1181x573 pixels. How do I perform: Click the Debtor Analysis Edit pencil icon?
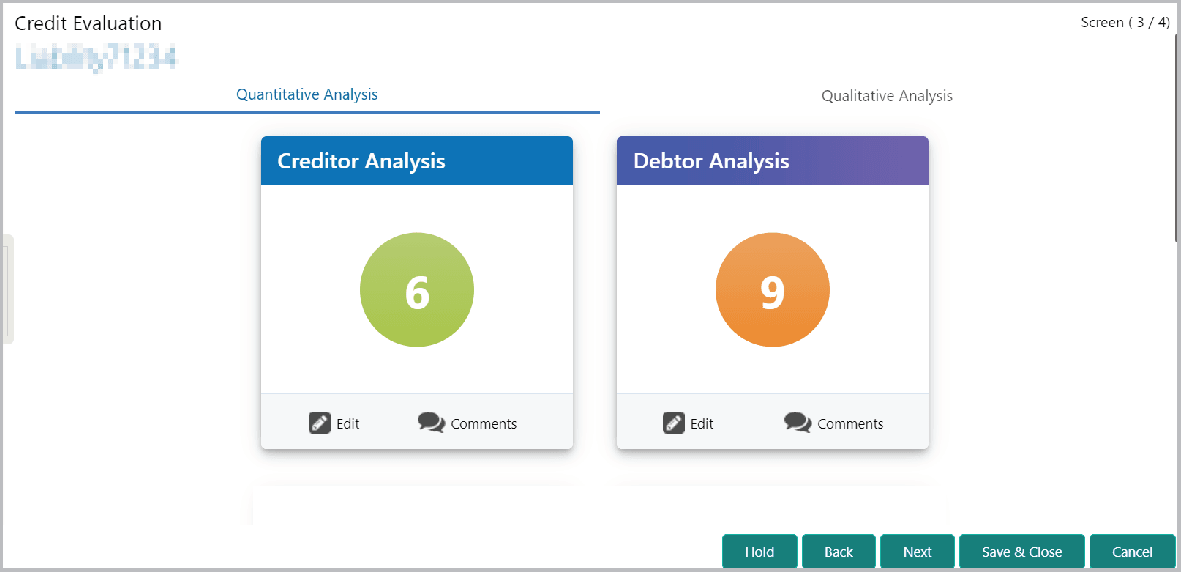click(674, 423)
